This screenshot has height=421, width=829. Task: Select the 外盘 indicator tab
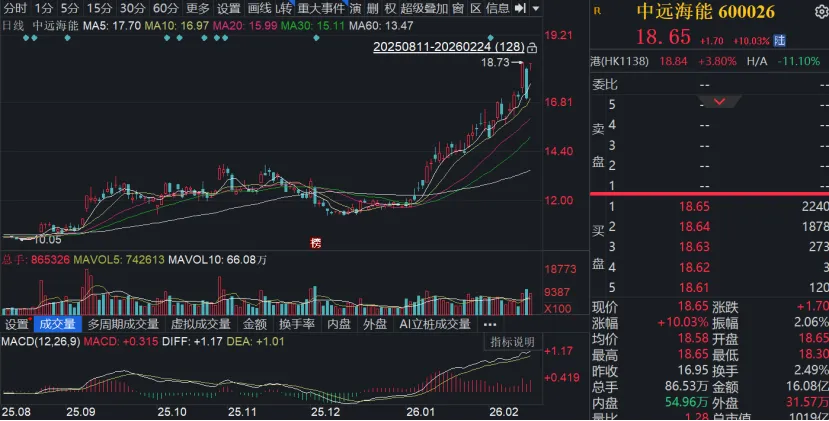[375, 324]
